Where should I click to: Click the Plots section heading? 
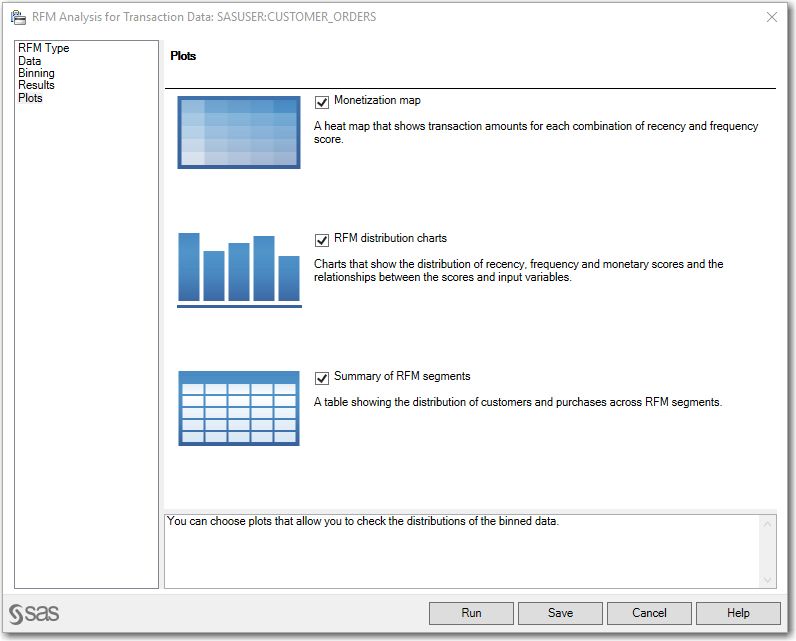183,56
